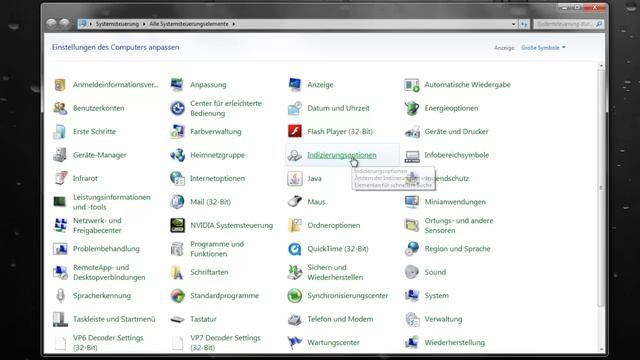
Task: Open the Maus mouse icon
Action: click(x=294, y=202)
